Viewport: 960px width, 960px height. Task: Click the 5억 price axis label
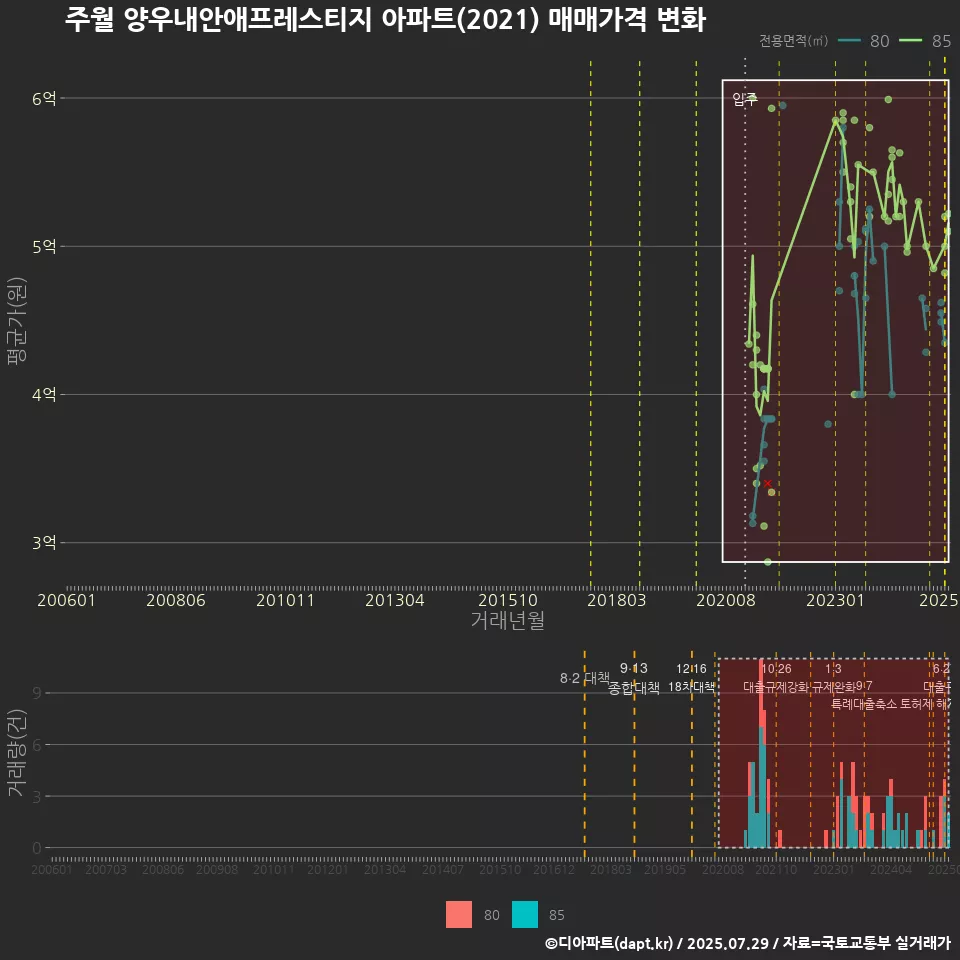coord(44,246)
